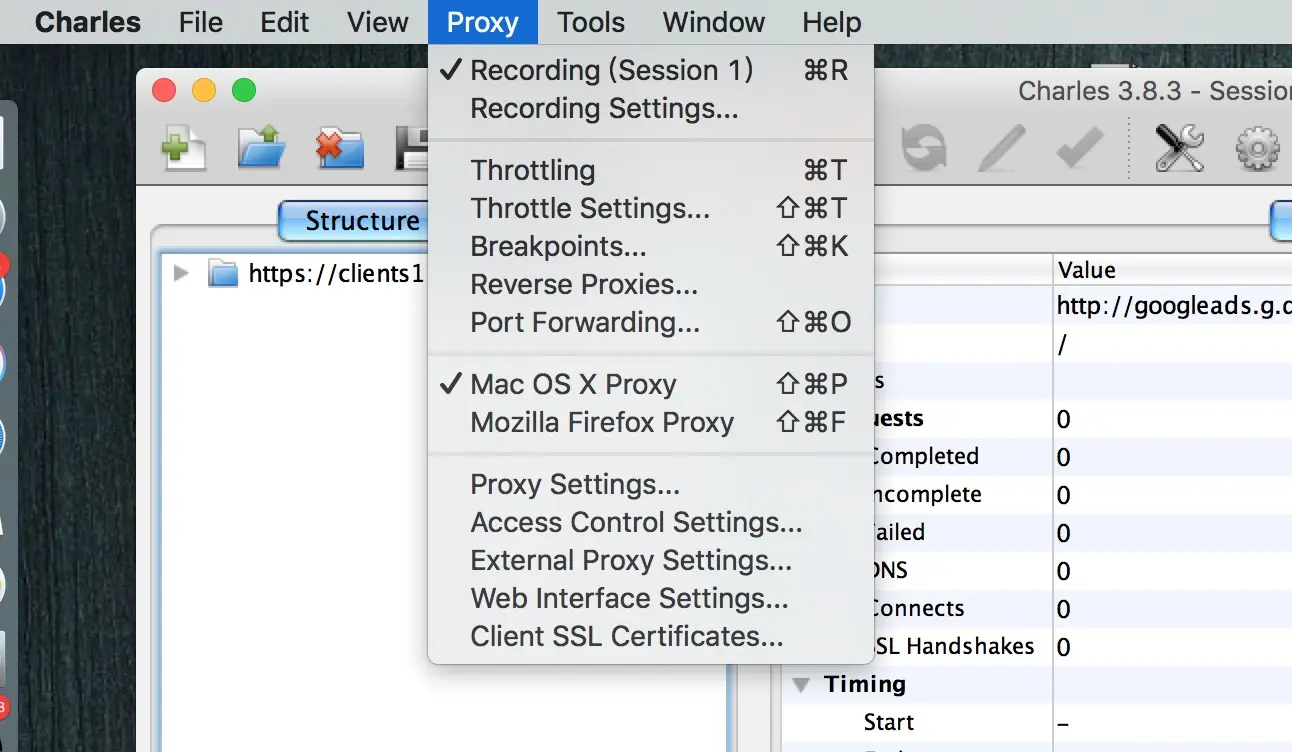This screenshot has height=752, width=1292.
Task: Select the http://googleads.g value cell
Action: coord(1172,307)
